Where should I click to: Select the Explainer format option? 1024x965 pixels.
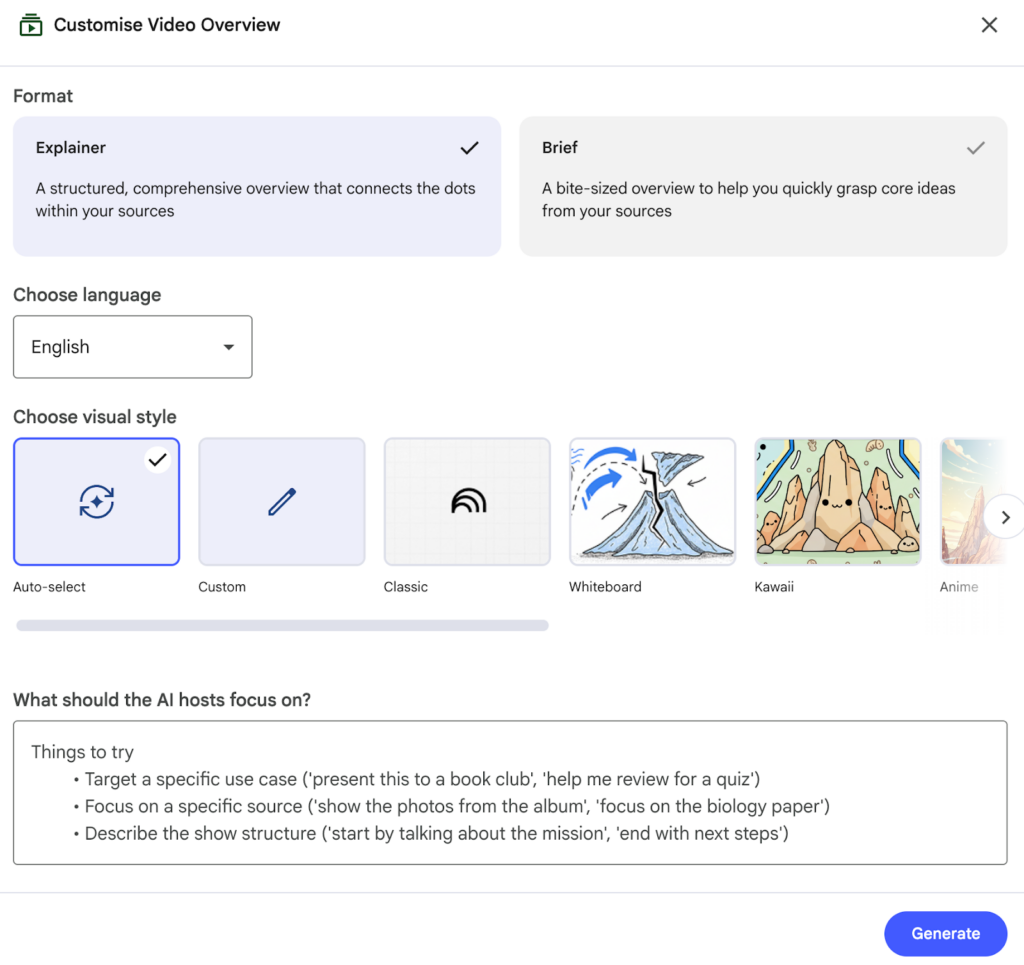[x=256, y=186]
